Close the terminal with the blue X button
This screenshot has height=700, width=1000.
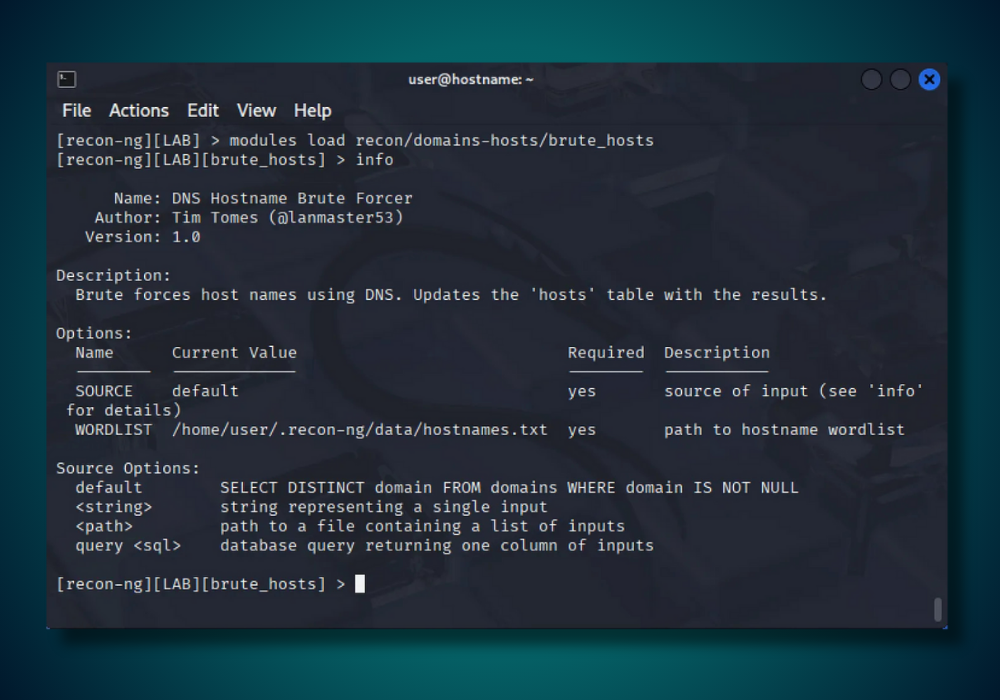[929, 79]
